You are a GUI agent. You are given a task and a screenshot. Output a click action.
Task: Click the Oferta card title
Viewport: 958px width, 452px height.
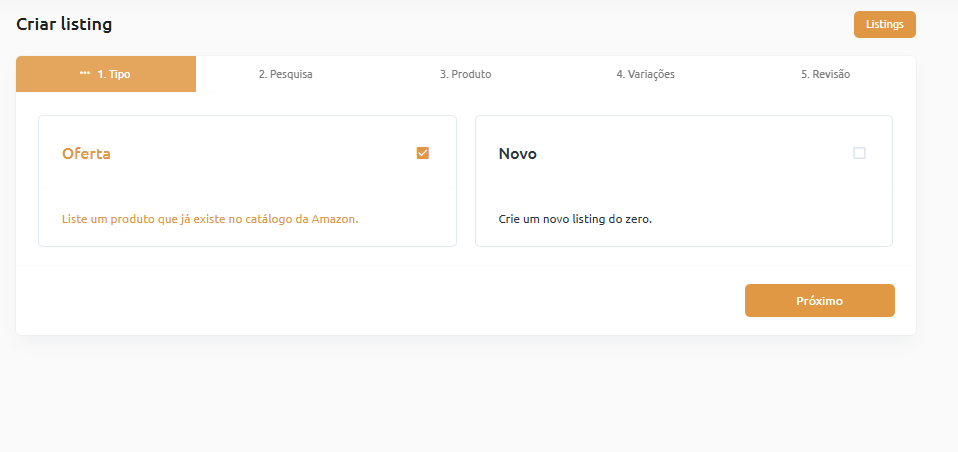pos(86,154)
